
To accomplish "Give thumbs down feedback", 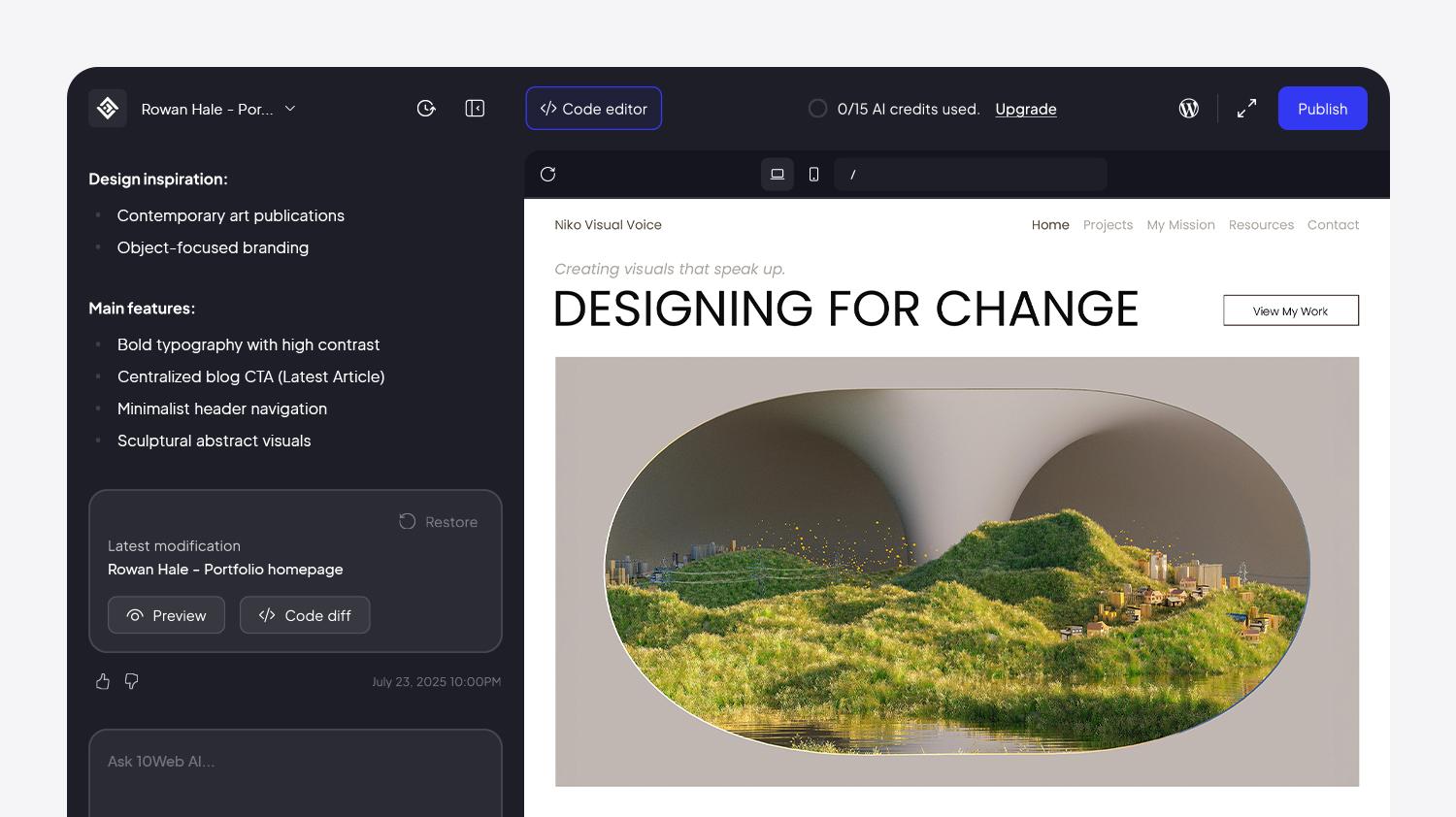I will click(x=132, y=682).
